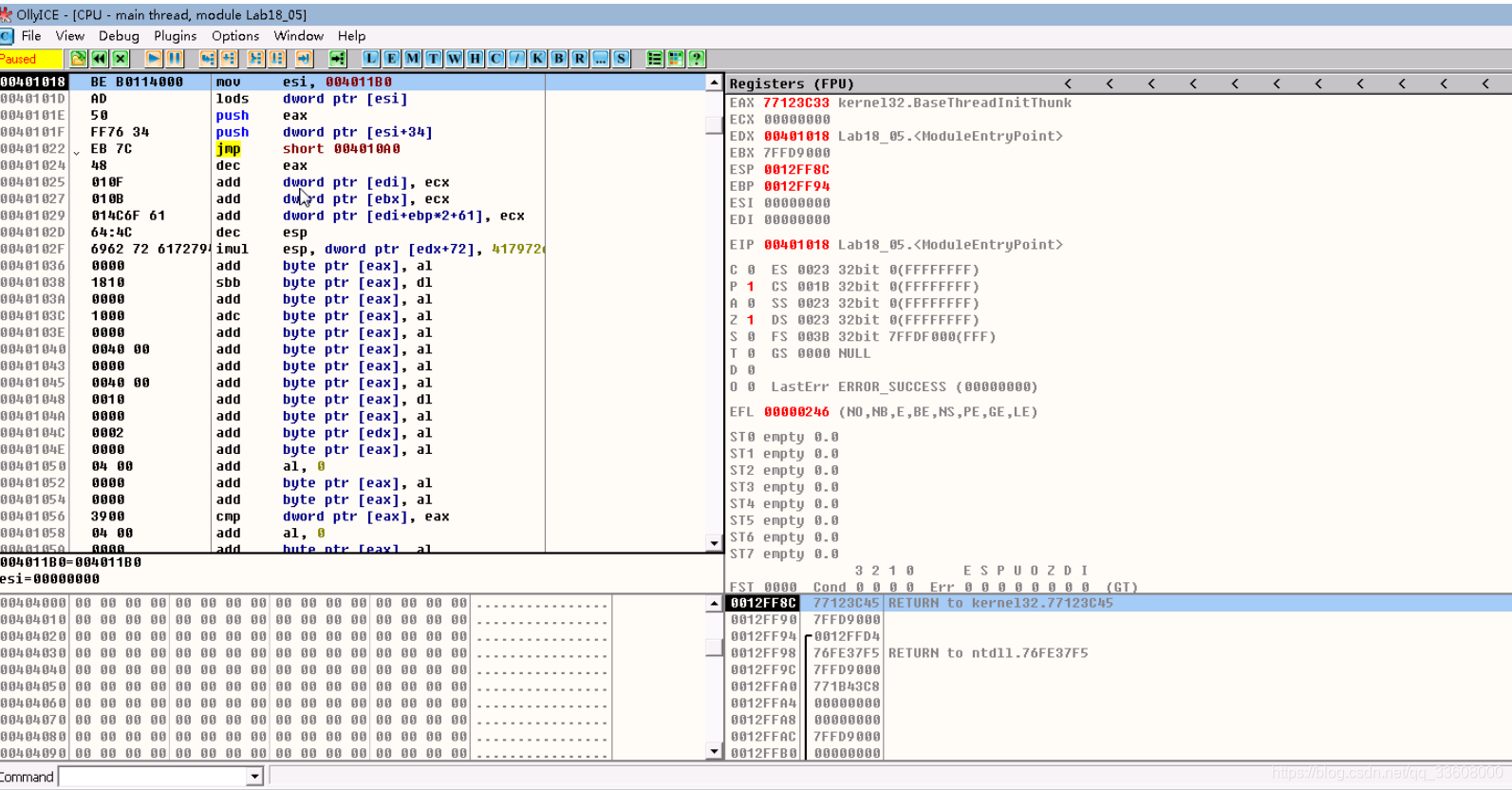Screen dimensions: 1512x790
Task: Open the Plugins menu
Action: point(176,36)
